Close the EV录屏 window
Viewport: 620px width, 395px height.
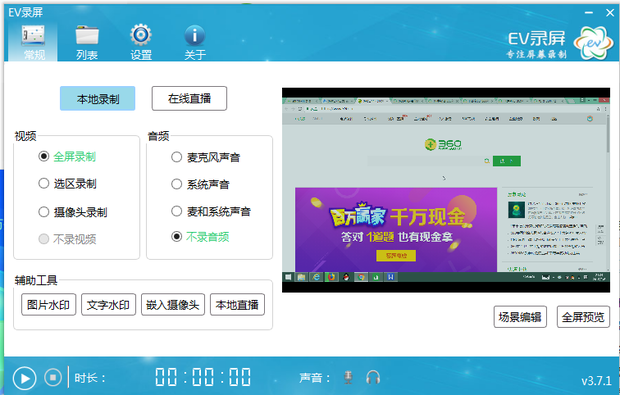[x=610, y=13]
